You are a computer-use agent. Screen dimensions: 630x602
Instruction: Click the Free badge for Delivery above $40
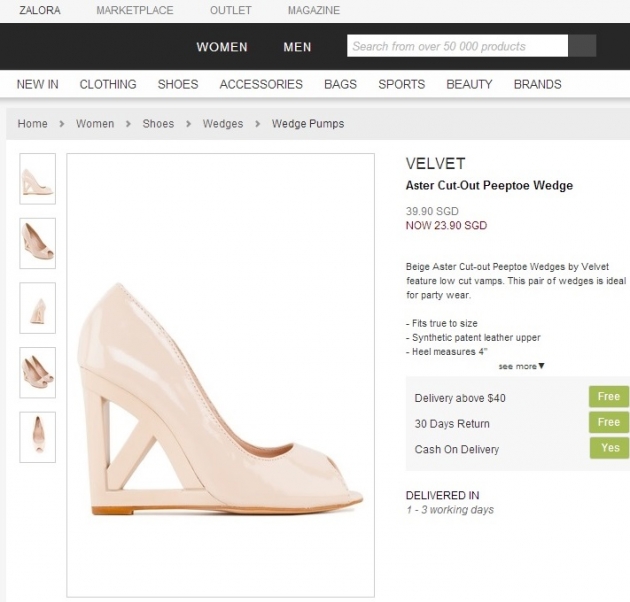coord(608,397)
